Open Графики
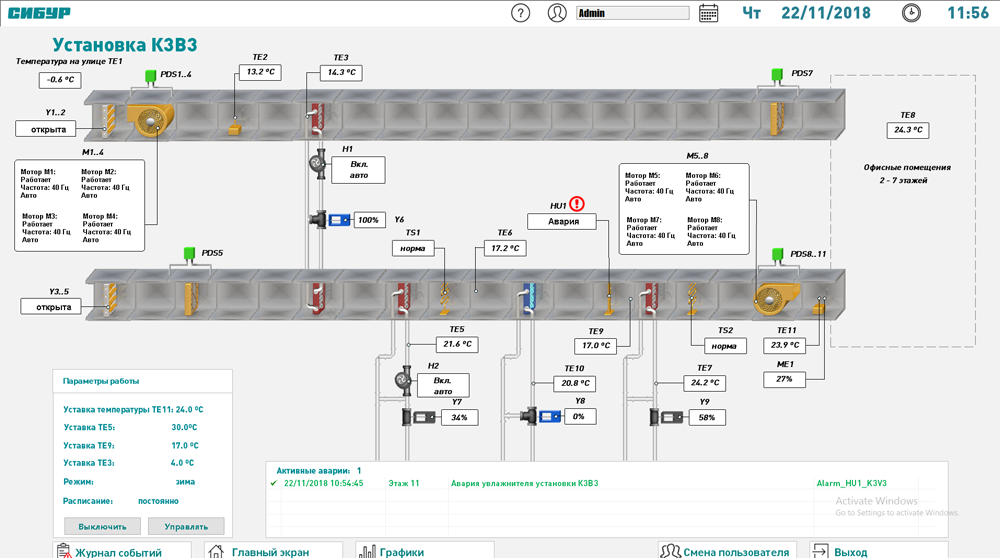Image resolution: width=1000 pixels, height=558 pixels. click(425, 550)
